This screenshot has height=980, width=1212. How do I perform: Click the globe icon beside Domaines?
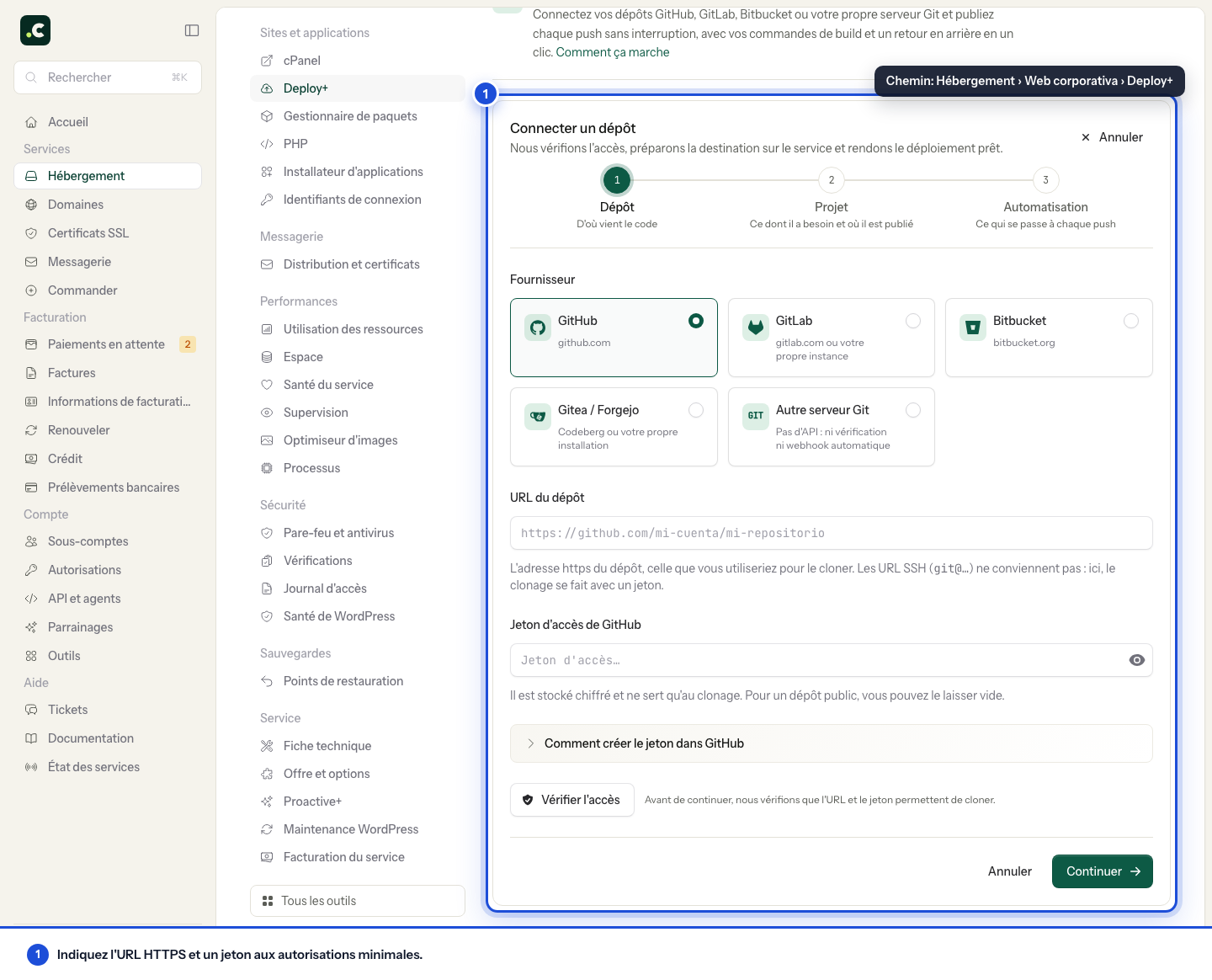coord(31,205)
